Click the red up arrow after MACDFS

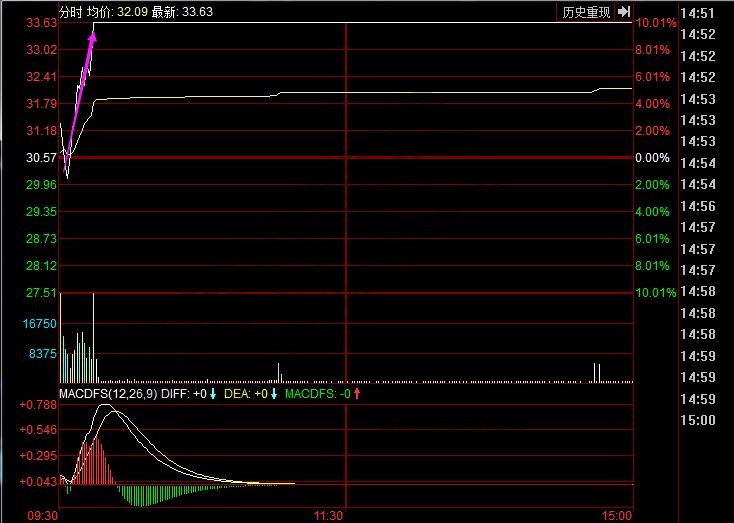[357, 394]
